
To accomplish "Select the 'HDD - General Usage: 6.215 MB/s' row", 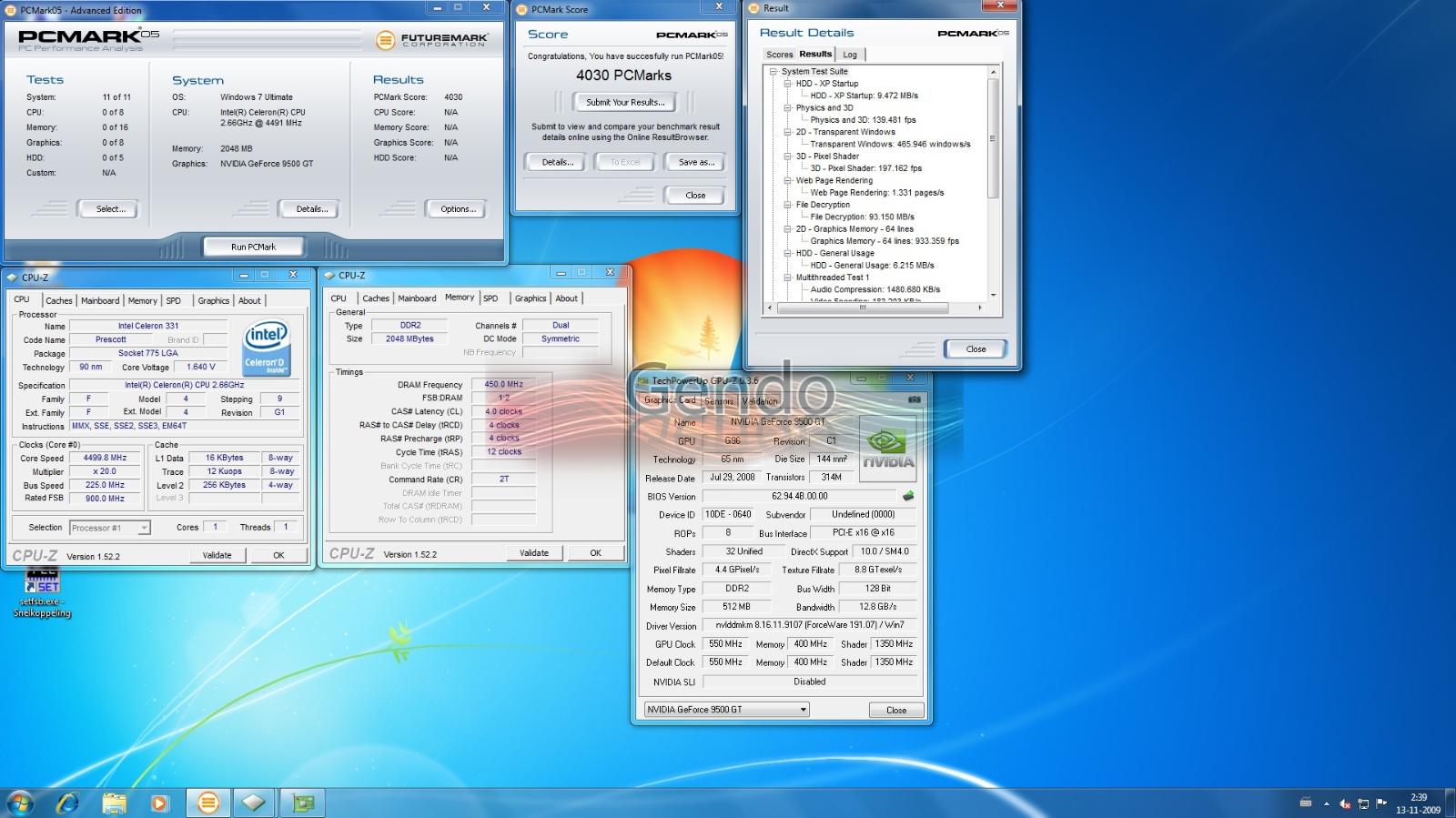I will (x=872, y=265).
